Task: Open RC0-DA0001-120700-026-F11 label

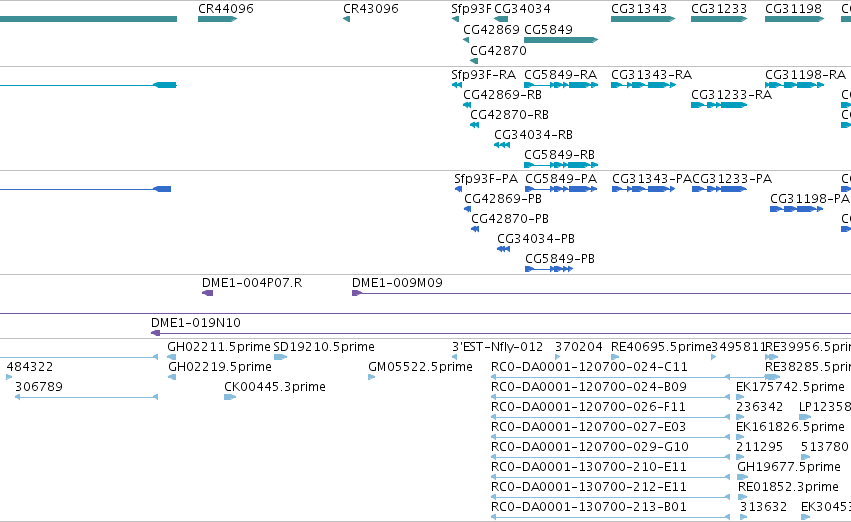Action: [588, 407]
